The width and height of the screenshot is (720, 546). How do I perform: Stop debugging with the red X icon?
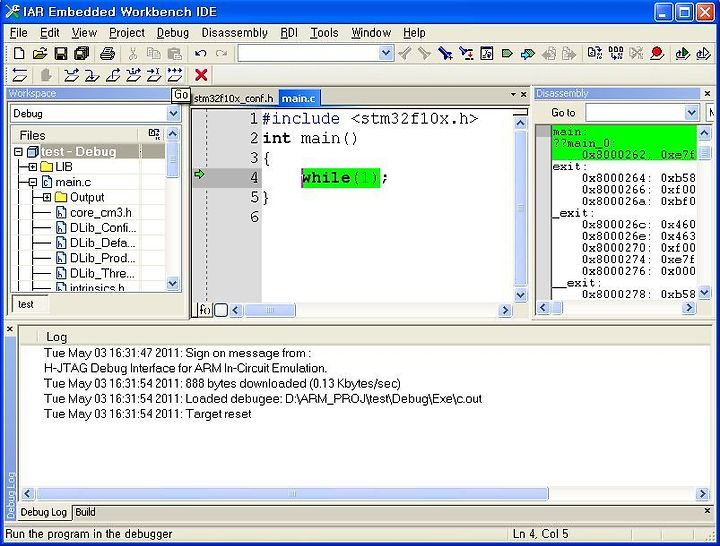(201, 75)
